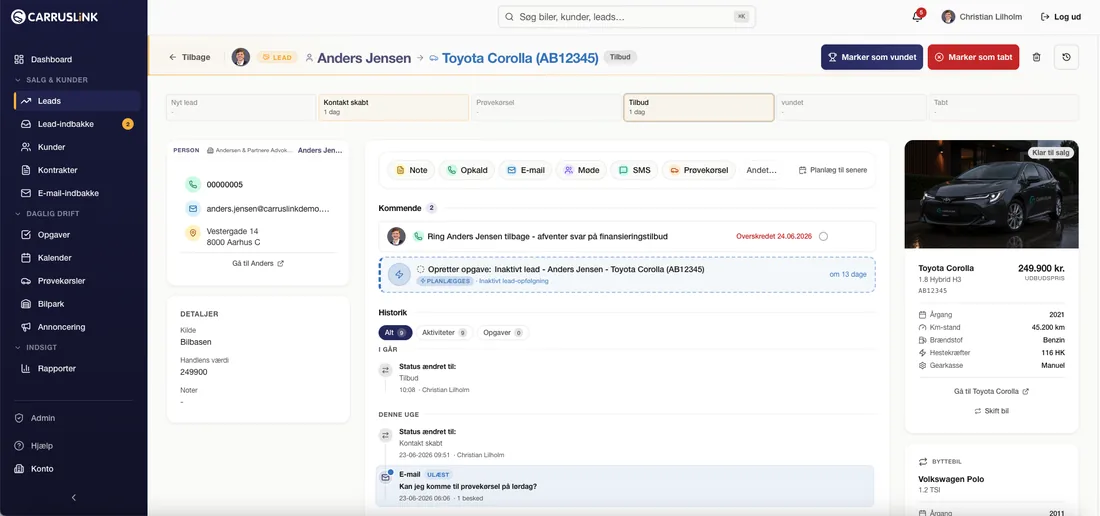The height and width of the screenshot is (516, 1100).
Task: Select the Prøvekørsel pipeline stage
Action: click(x=546, y=107)
